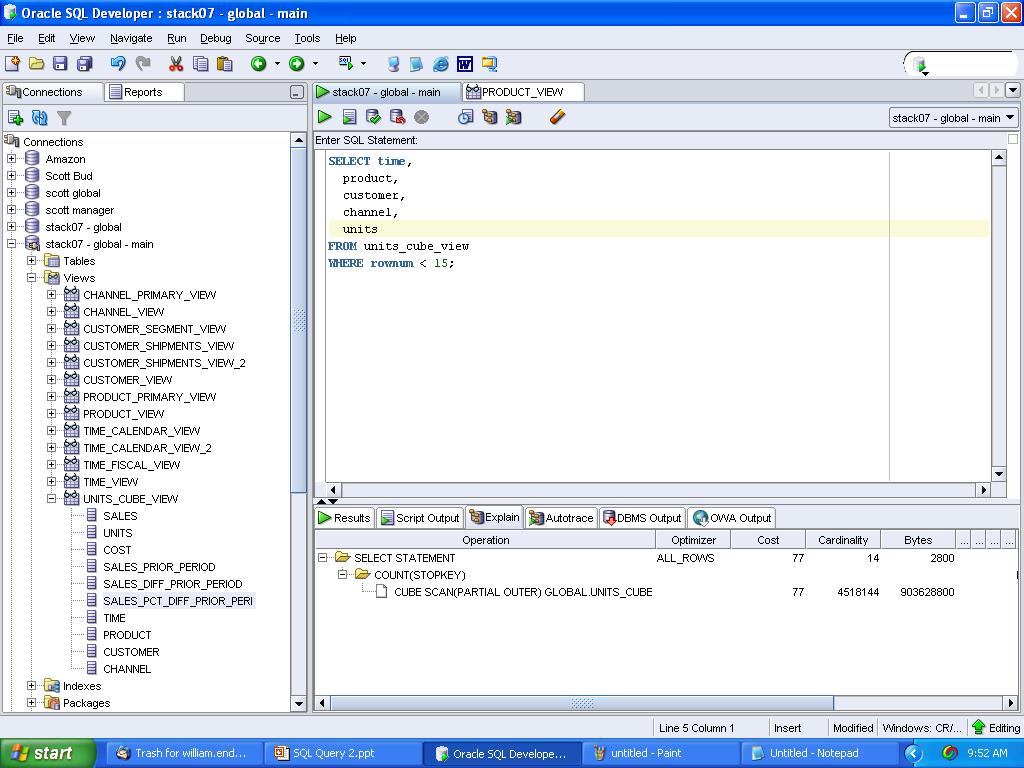
Task: Collapse the SELECT STATEMENT row in Explain
Action: [x=323, y=558]
